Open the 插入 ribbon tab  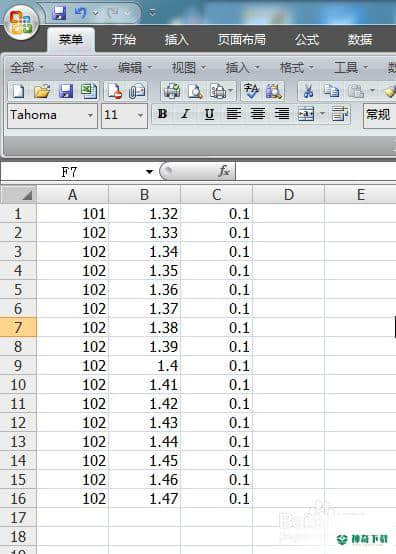(176, 39)
